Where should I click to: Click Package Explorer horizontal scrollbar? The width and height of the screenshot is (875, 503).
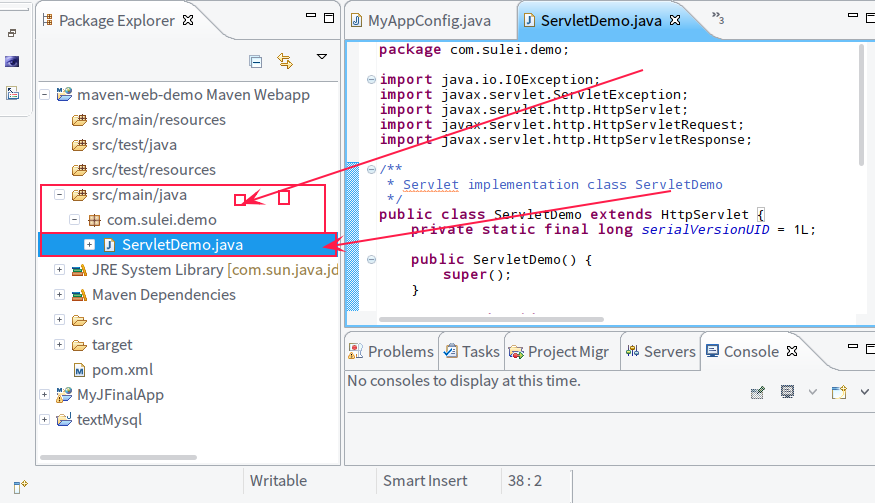coord(118,457)
